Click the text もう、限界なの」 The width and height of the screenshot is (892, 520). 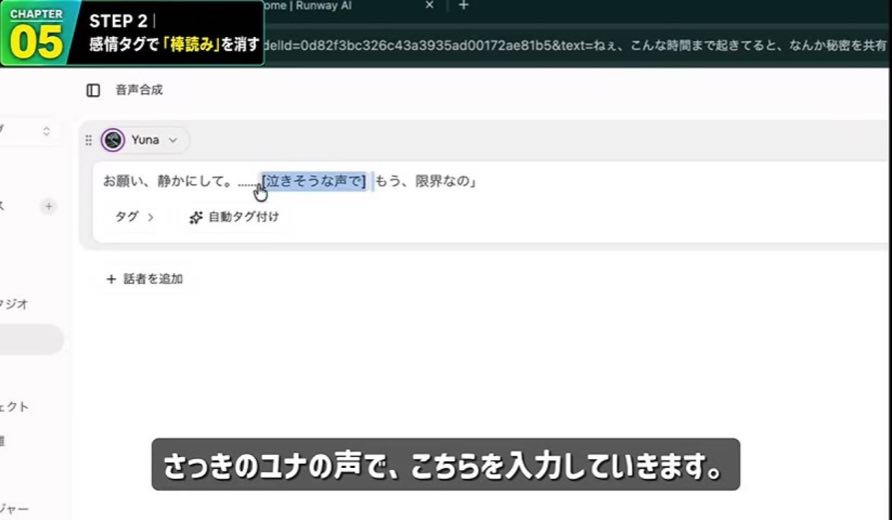[426, 181]
